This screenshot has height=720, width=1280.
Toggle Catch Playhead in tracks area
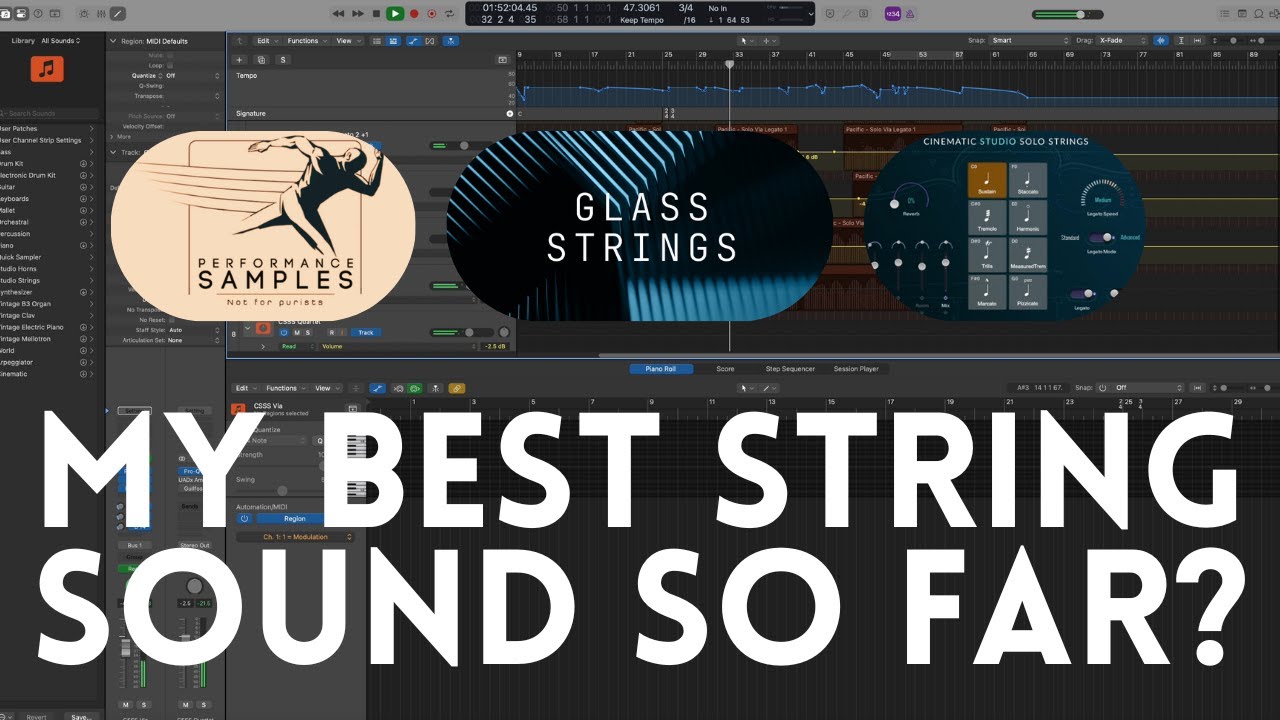[x=452, y=41]
